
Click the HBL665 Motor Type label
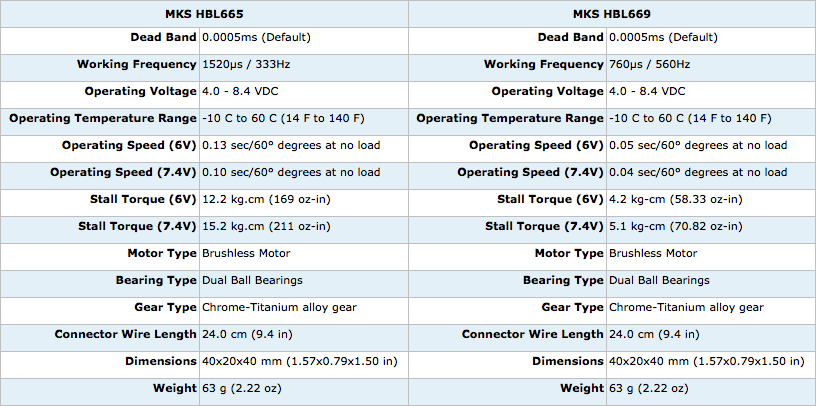(x=162, y=253)
